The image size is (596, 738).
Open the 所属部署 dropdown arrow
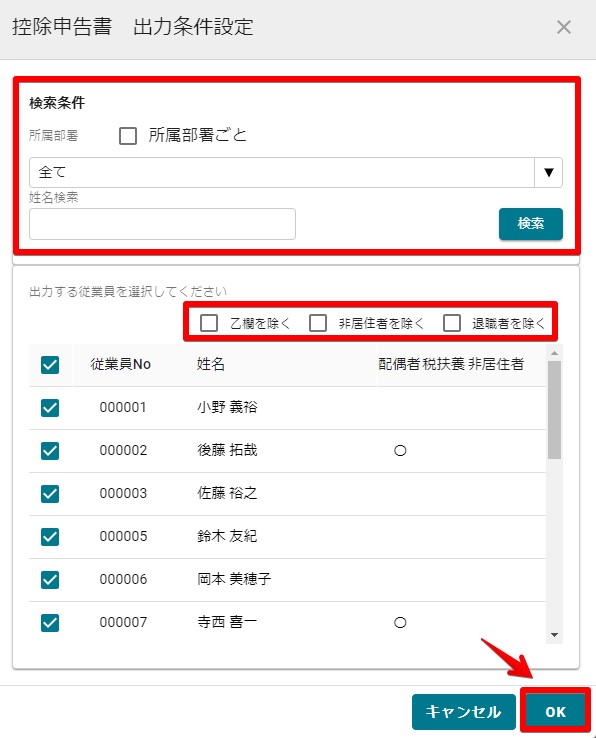[548, 172]
